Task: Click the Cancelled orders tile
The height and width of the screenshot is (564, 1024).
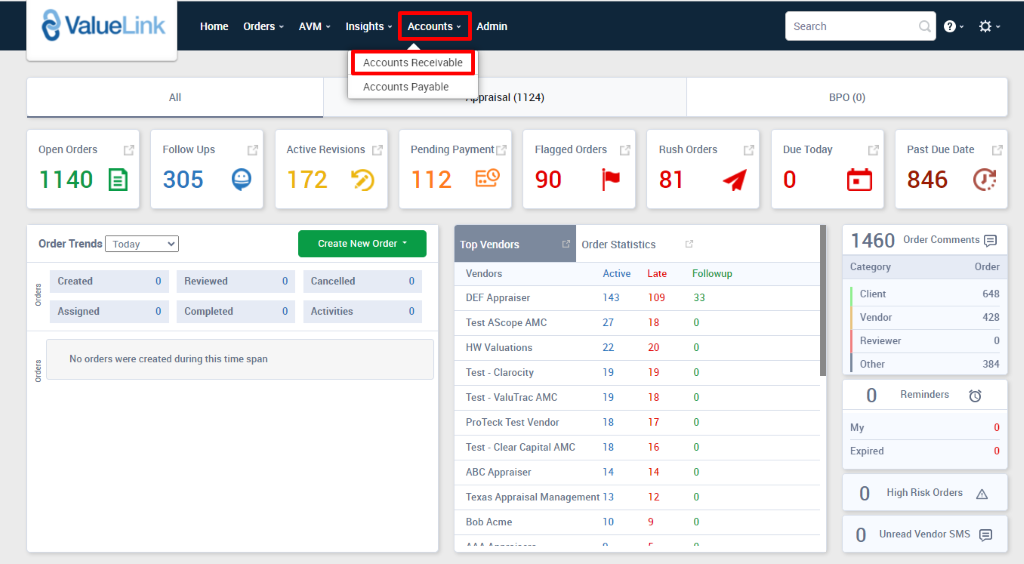Action: [362, 281]
